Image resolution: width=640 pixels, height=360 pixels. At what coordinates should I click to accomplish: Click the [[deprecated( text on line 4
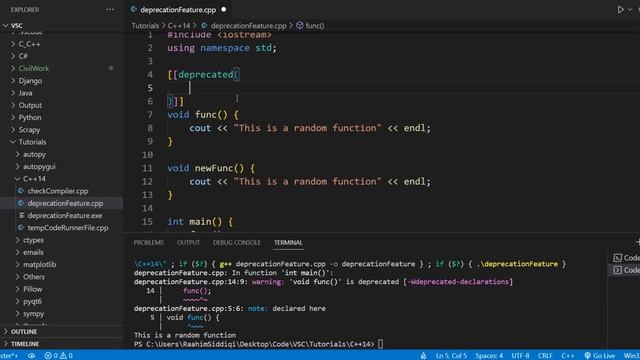coord(203,75)
